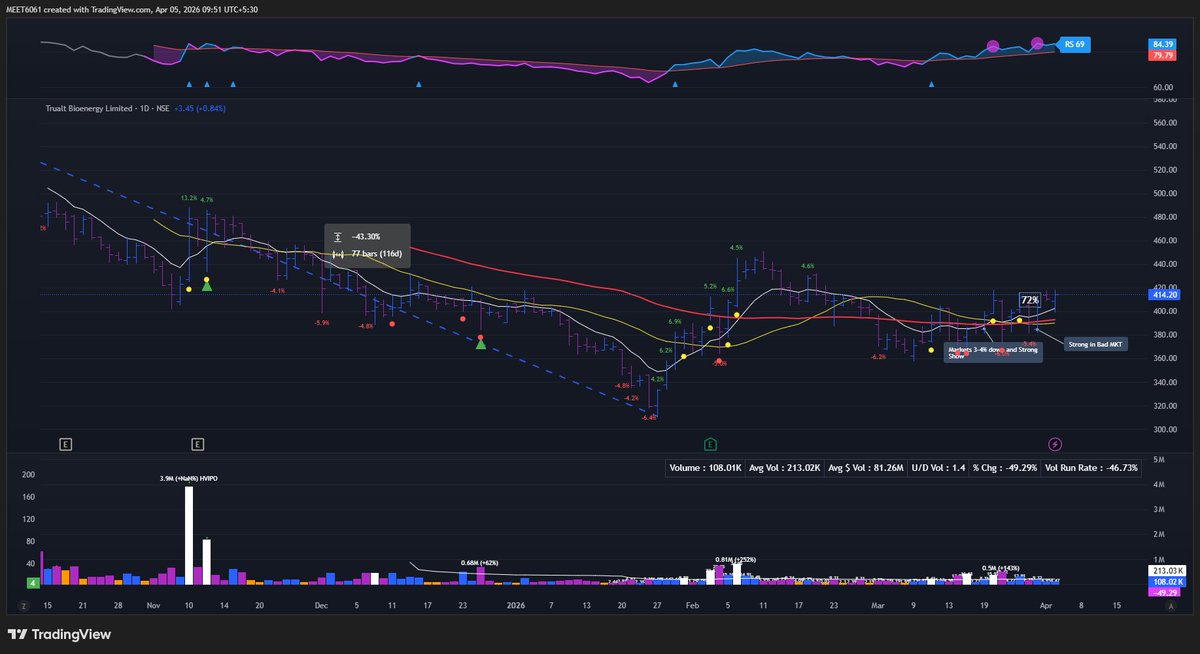Select the 72% boxed label on chart
Viewport: 1200px width, 654px height.
[1029, 299]
